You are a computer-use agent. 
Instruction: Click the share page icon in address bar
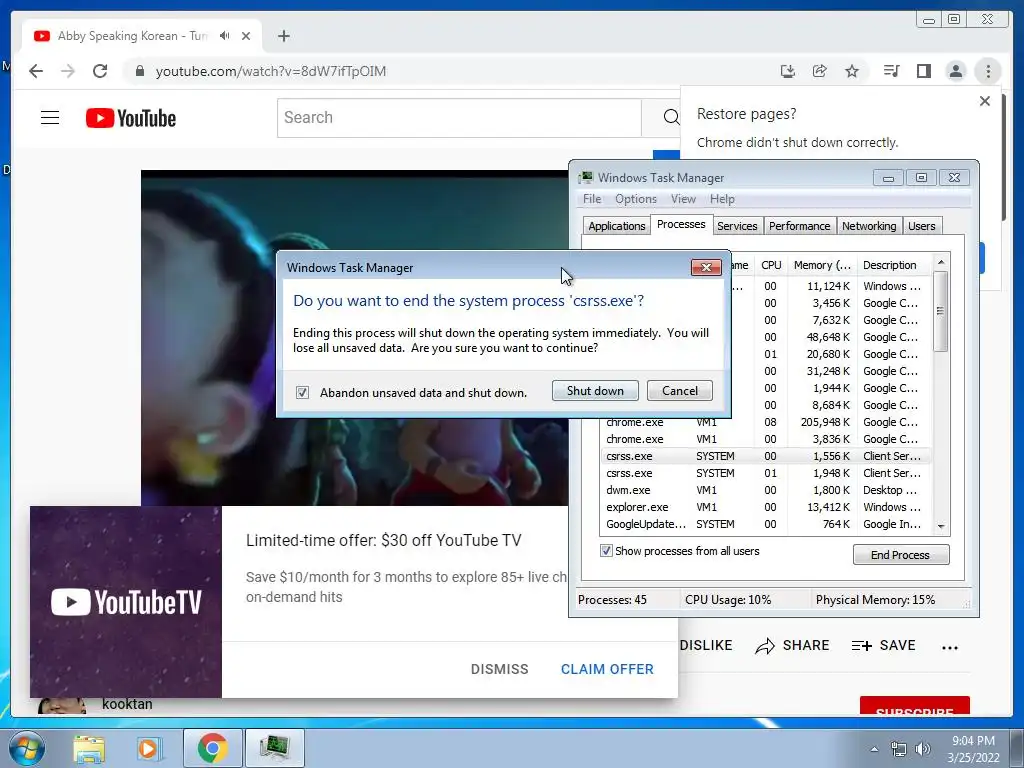pos(820,71)
